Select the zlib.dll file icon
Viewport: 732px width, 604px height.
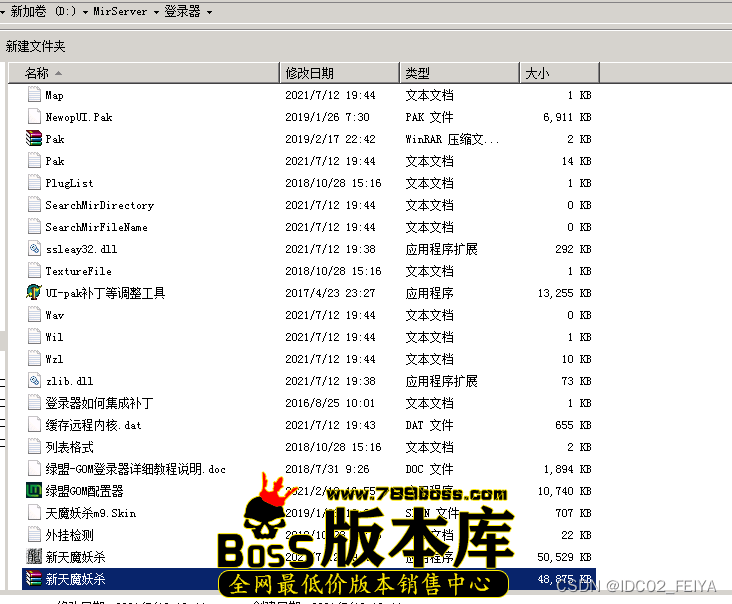(x=33, y=381)
